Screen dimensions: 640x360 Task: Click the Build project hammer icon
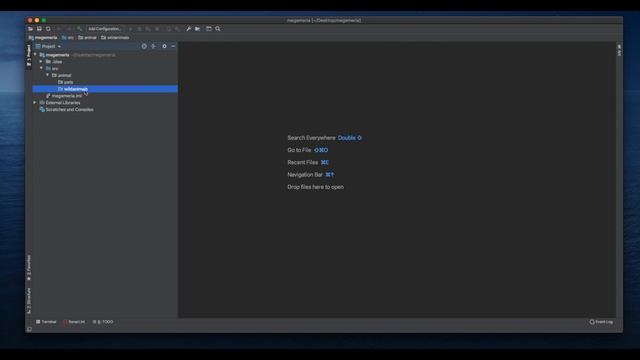pos(80,29)
